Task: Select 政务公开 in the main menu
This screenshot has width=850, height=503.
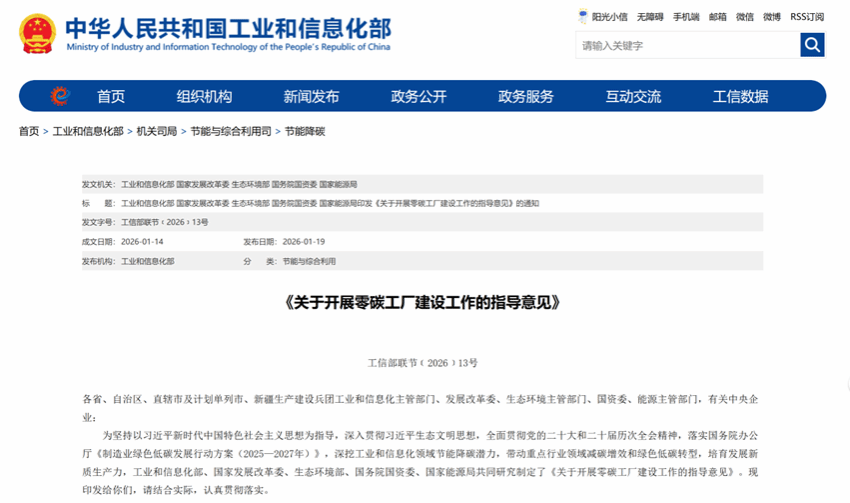Action: (x=418, y=96)
